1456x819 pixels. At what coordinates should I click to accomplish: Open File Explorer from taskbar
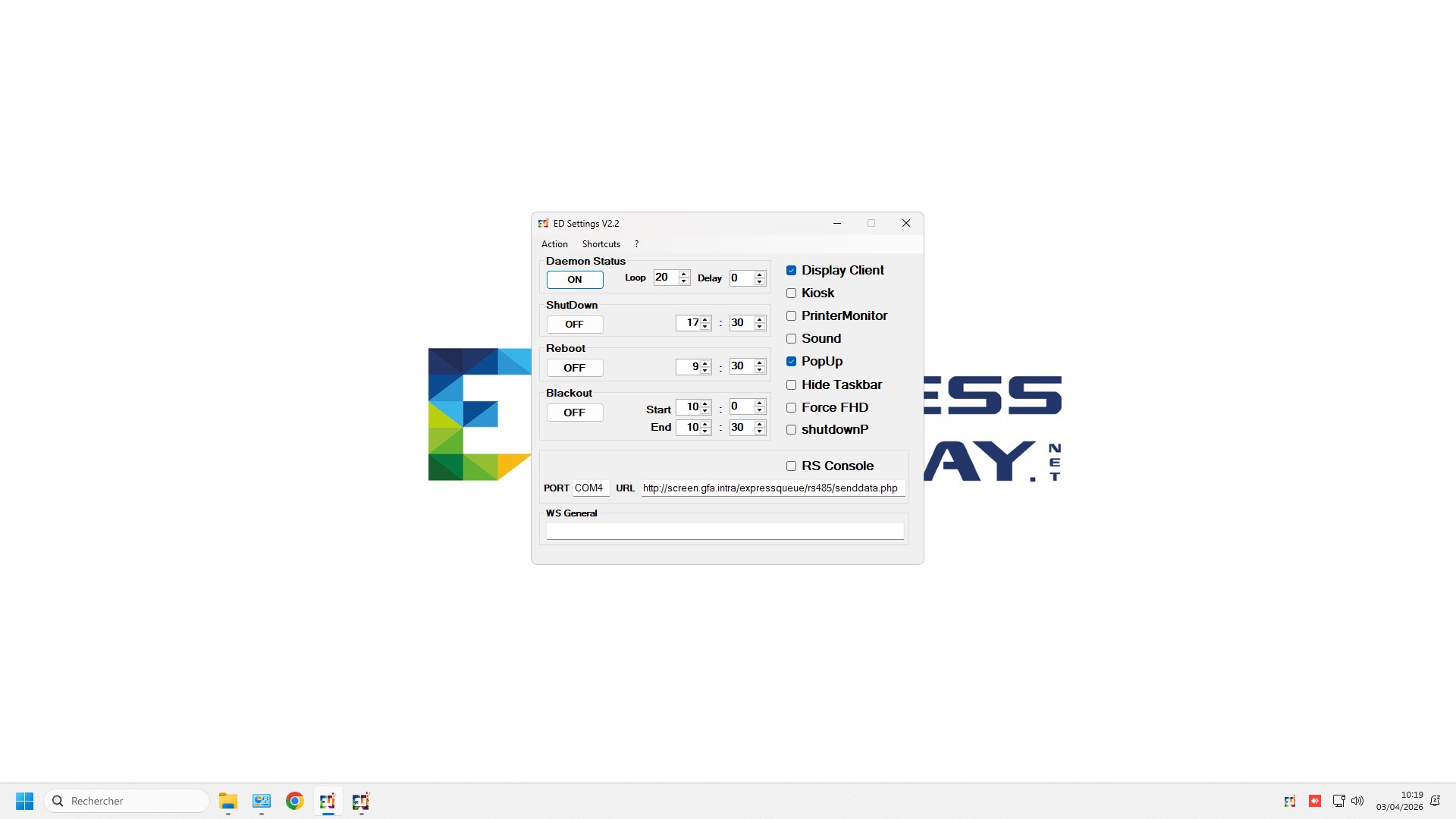228,801
